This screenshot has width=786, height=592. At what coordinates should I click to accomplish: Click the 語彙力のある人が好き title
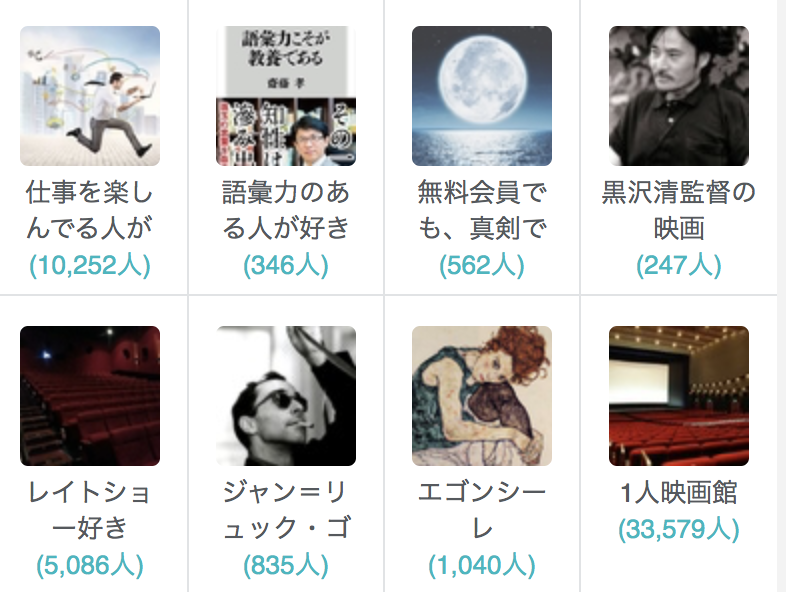[286, 210]
